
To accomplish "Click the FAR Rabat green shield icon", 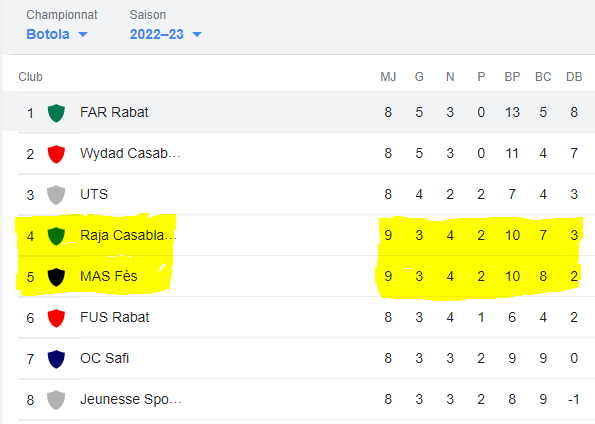I will [x=56, y=113].
